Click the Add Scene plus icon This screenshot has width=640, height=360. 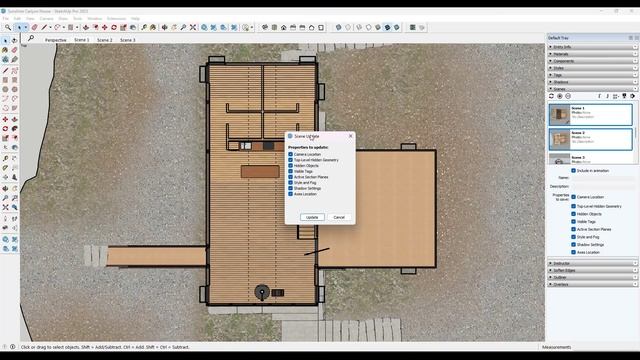point(560,96)
